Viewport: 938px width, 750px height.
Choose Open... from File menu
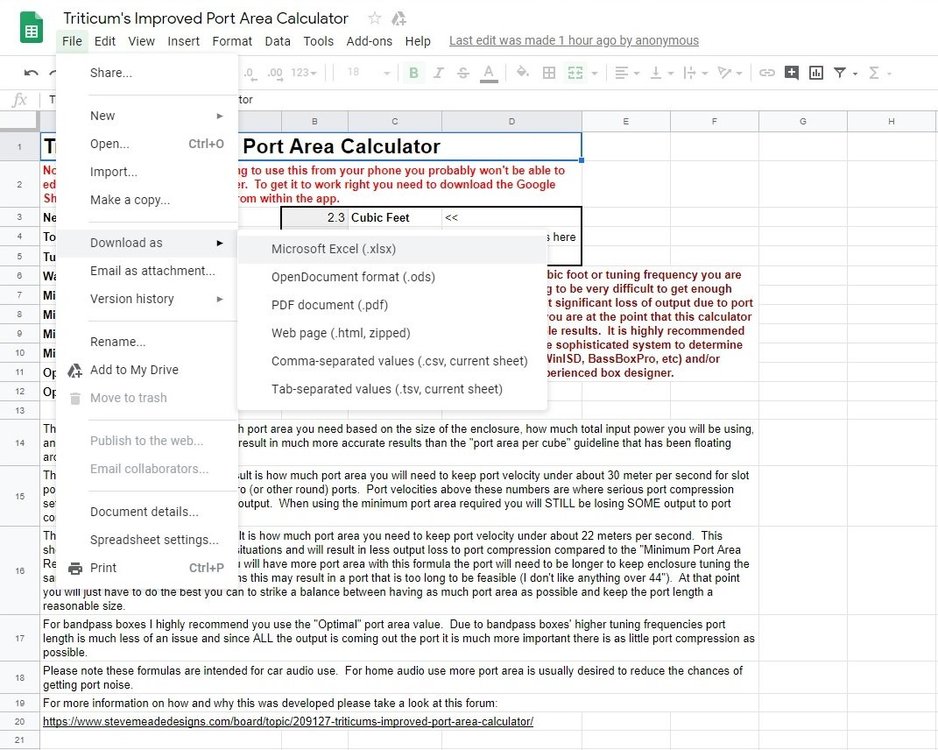[x=147, y=144]
